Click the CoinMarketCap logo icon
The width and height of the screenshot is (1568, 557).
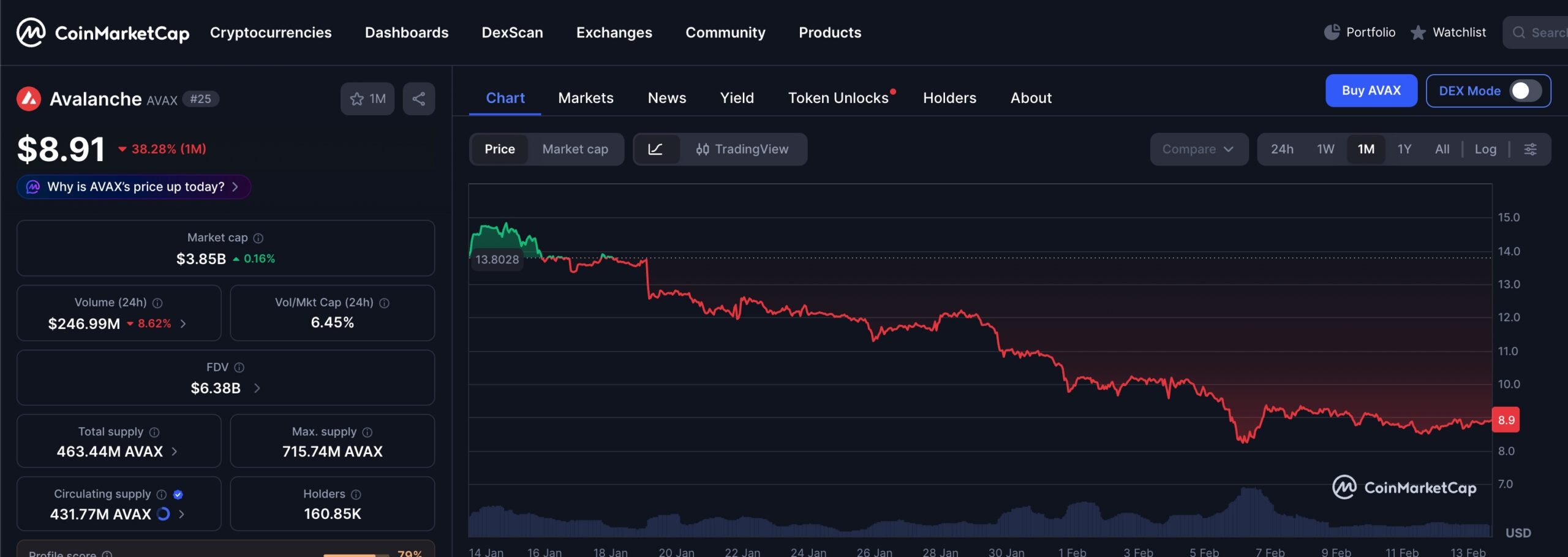31,32
